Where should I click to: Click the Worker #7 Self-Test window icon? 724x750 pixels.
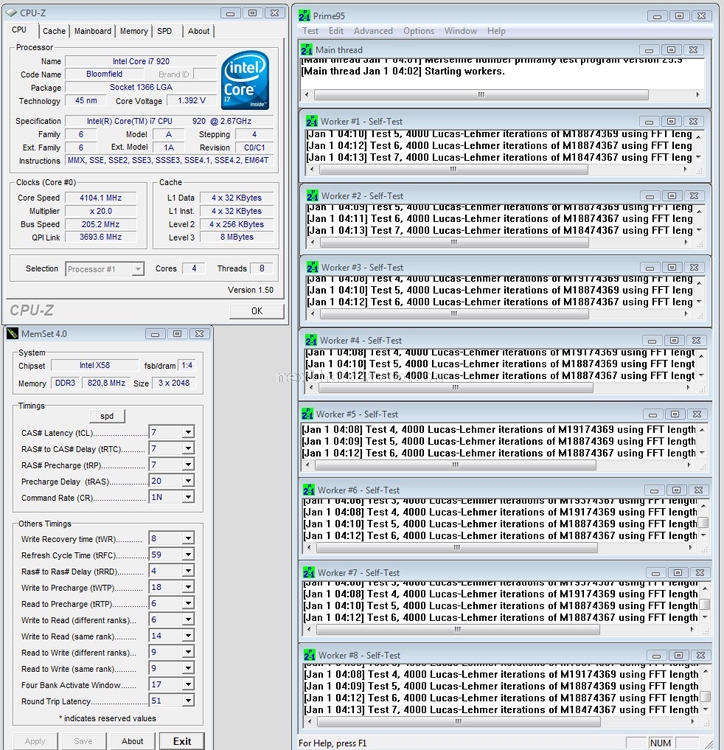click(309, 573)
